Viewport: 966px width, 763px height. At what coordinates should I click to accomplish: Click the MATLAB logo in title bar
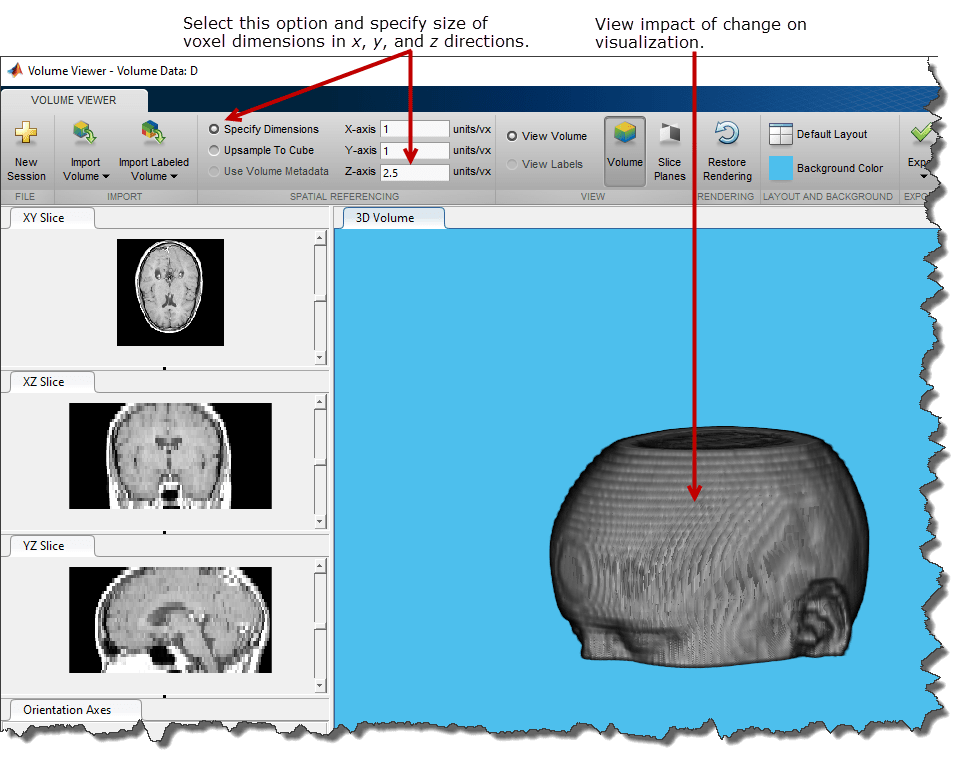pyautogui.click(x=15, y=70)
